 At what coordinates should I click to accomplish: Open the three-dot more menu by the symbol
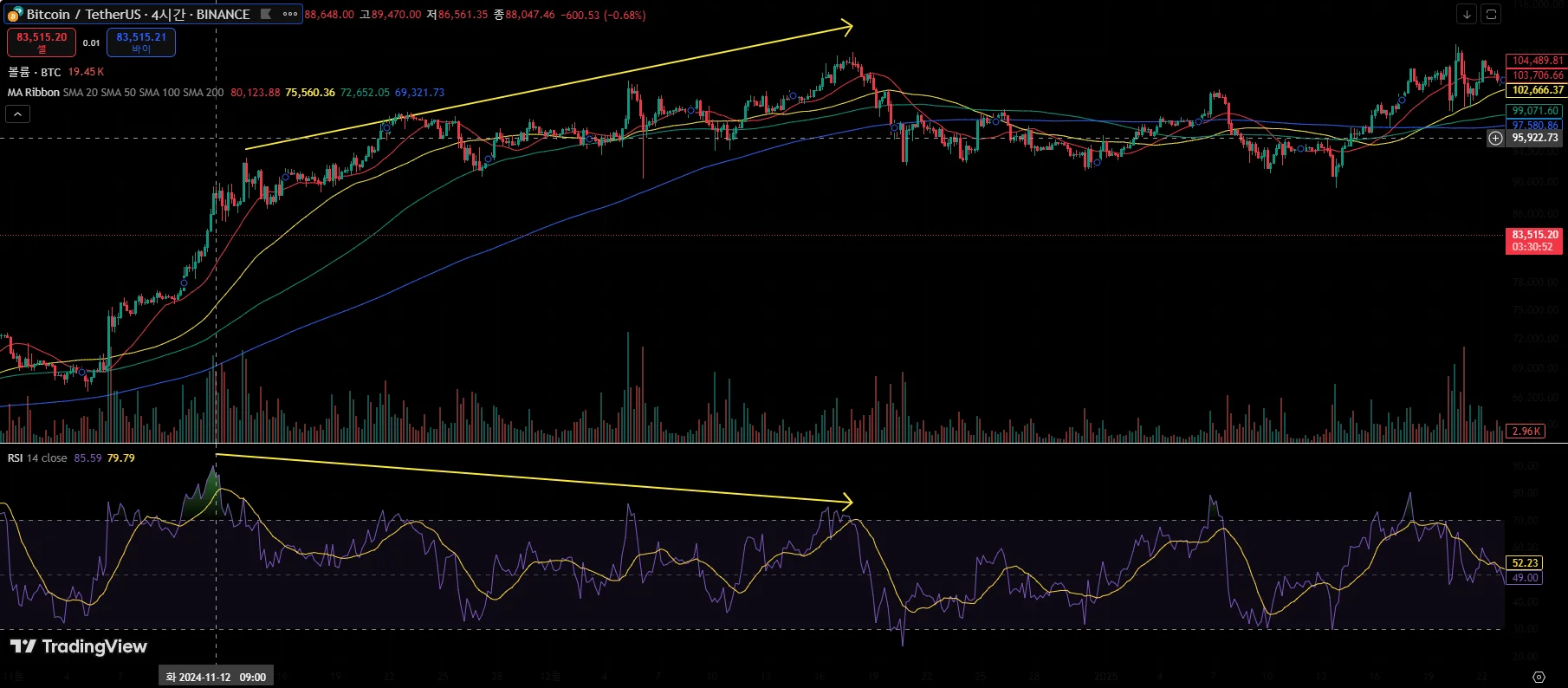(290, 14)
